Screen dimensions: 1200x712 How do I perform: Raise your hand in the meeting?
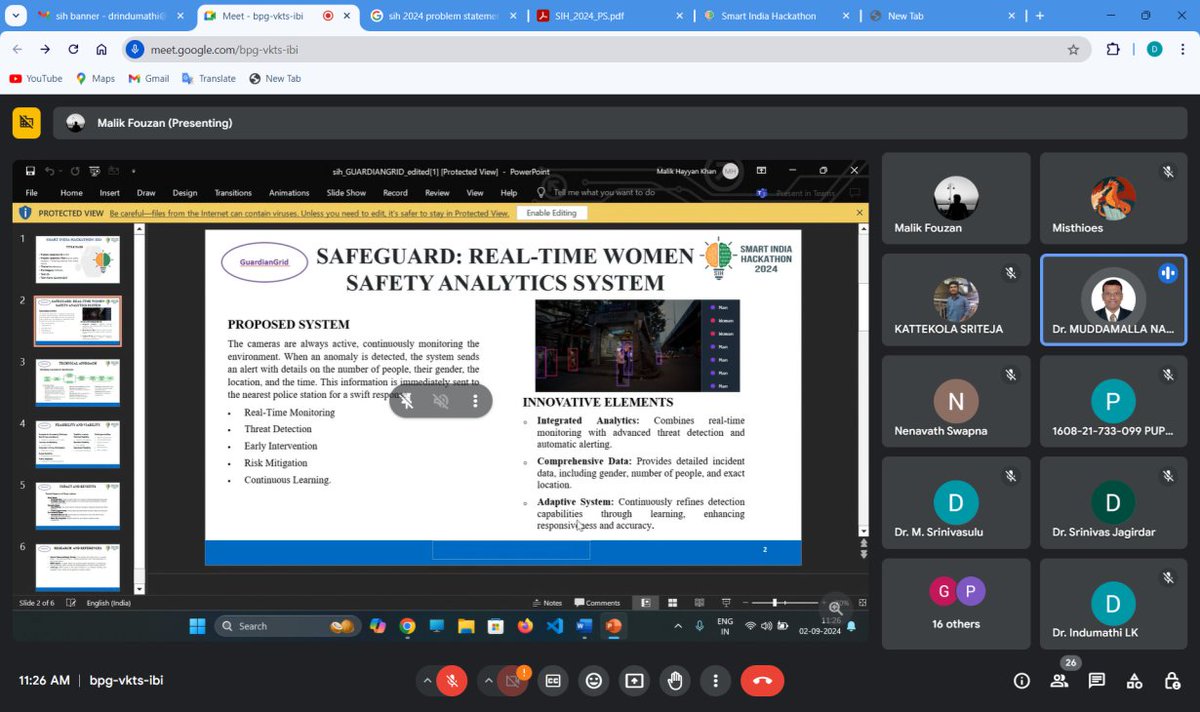[x=675, y=681]
